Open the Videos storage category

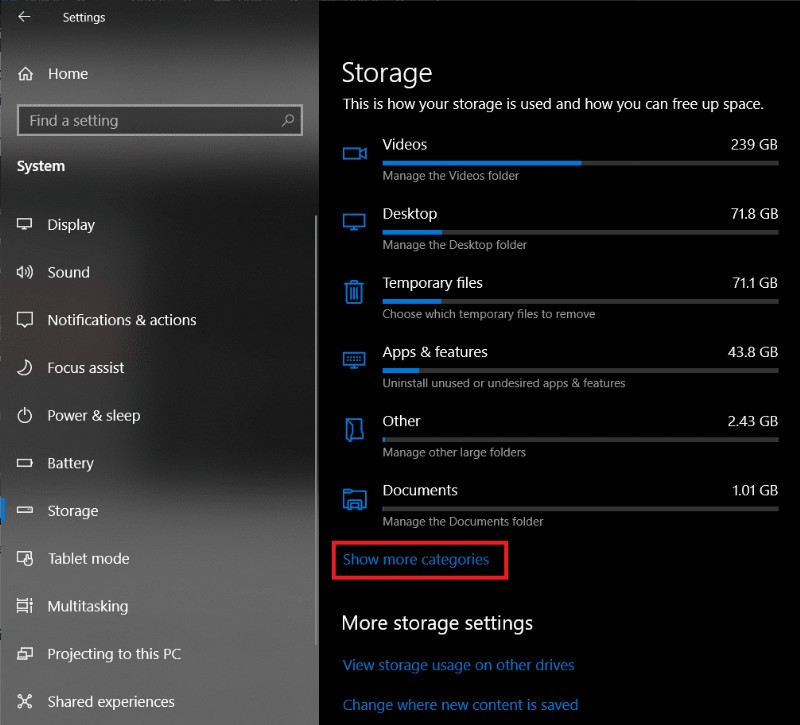tap(560, 159)
